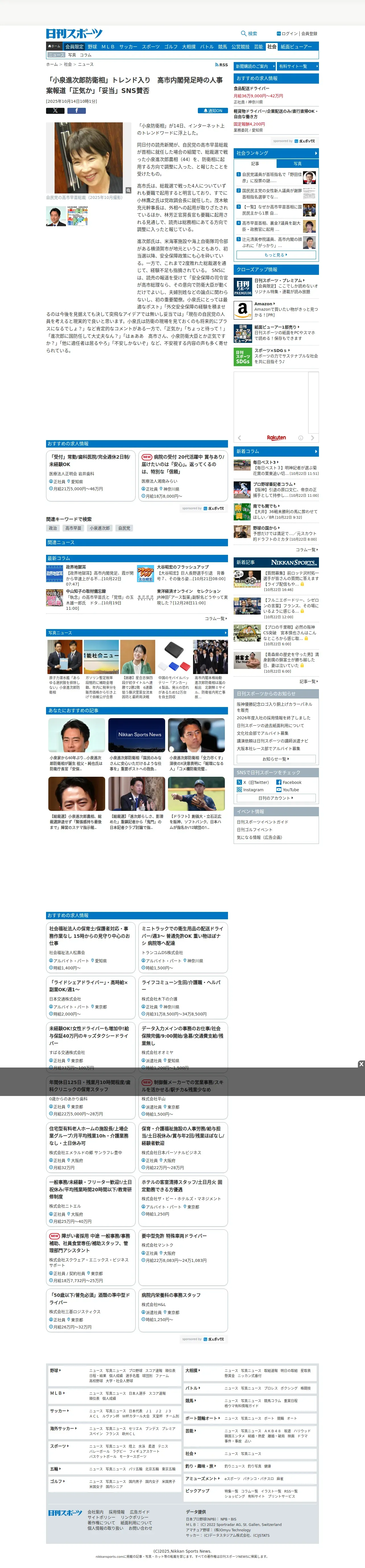365x1568 pixels.
Task: Expand the 社会ランキング header arrow
Action: point(316,153)
